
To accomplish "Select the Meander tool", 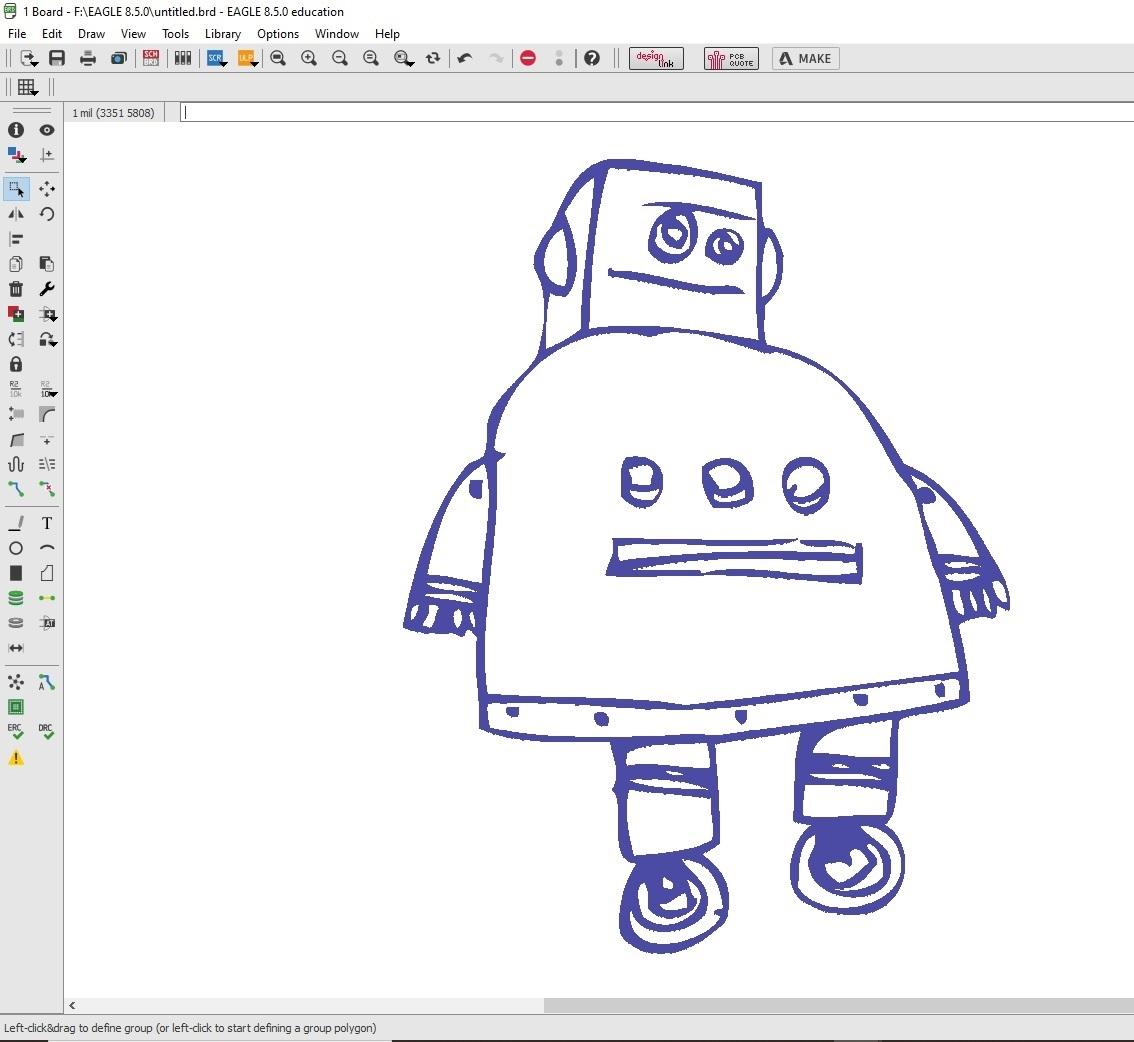I will click(x=16, y=464).
